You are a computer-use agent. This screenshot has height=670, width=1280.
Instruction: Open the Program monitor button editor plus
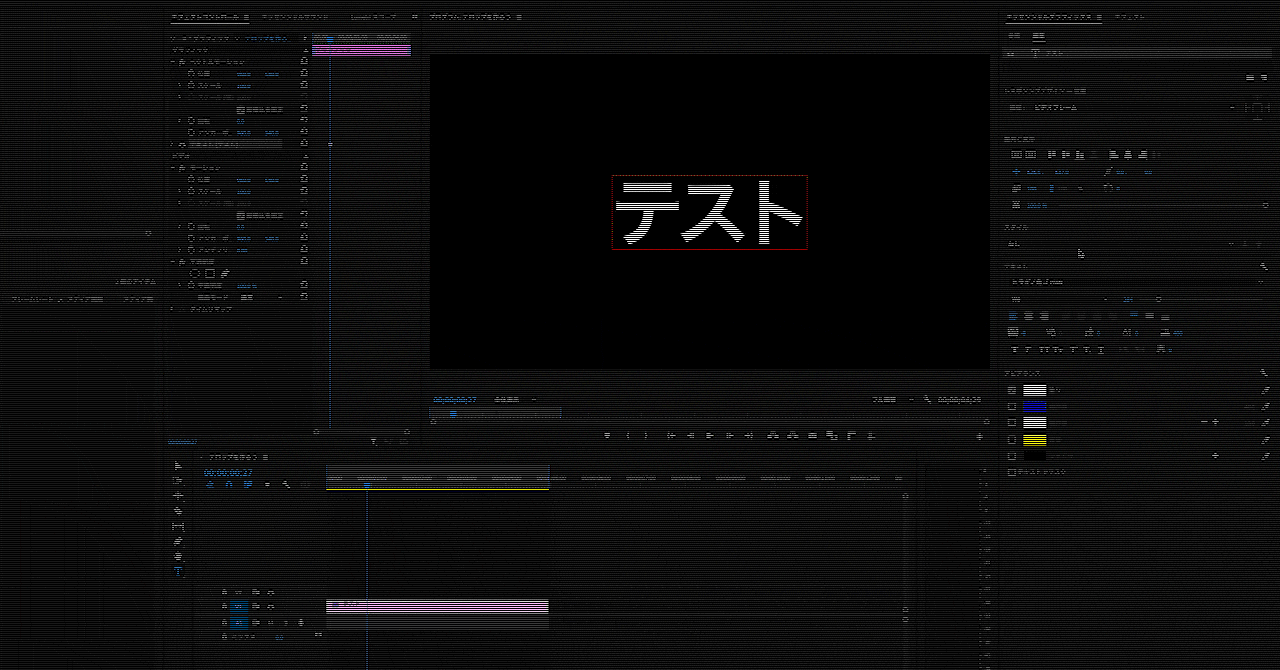click(x=979, y=436)
